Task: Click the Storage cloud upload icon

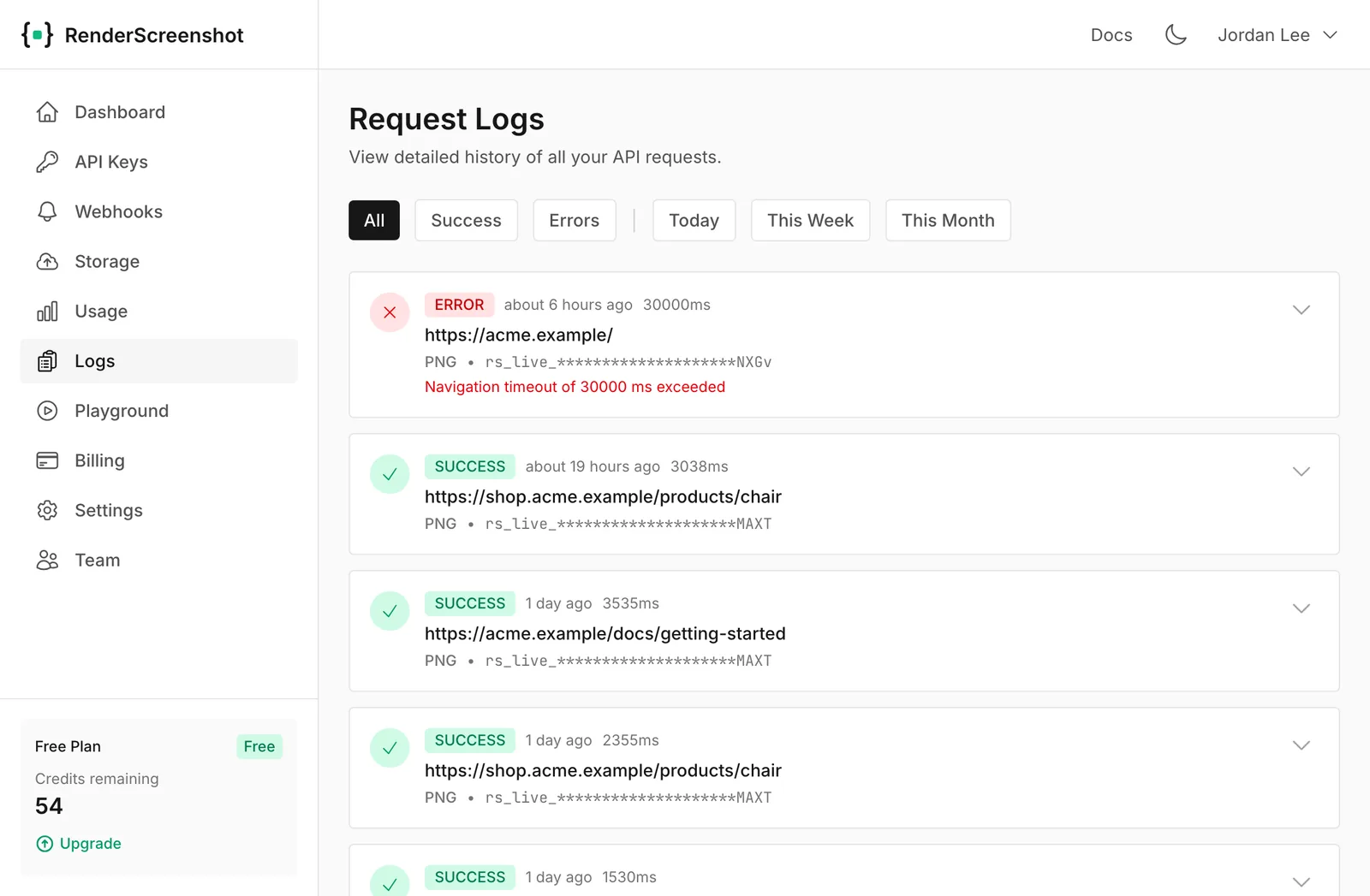Action: 47,261
